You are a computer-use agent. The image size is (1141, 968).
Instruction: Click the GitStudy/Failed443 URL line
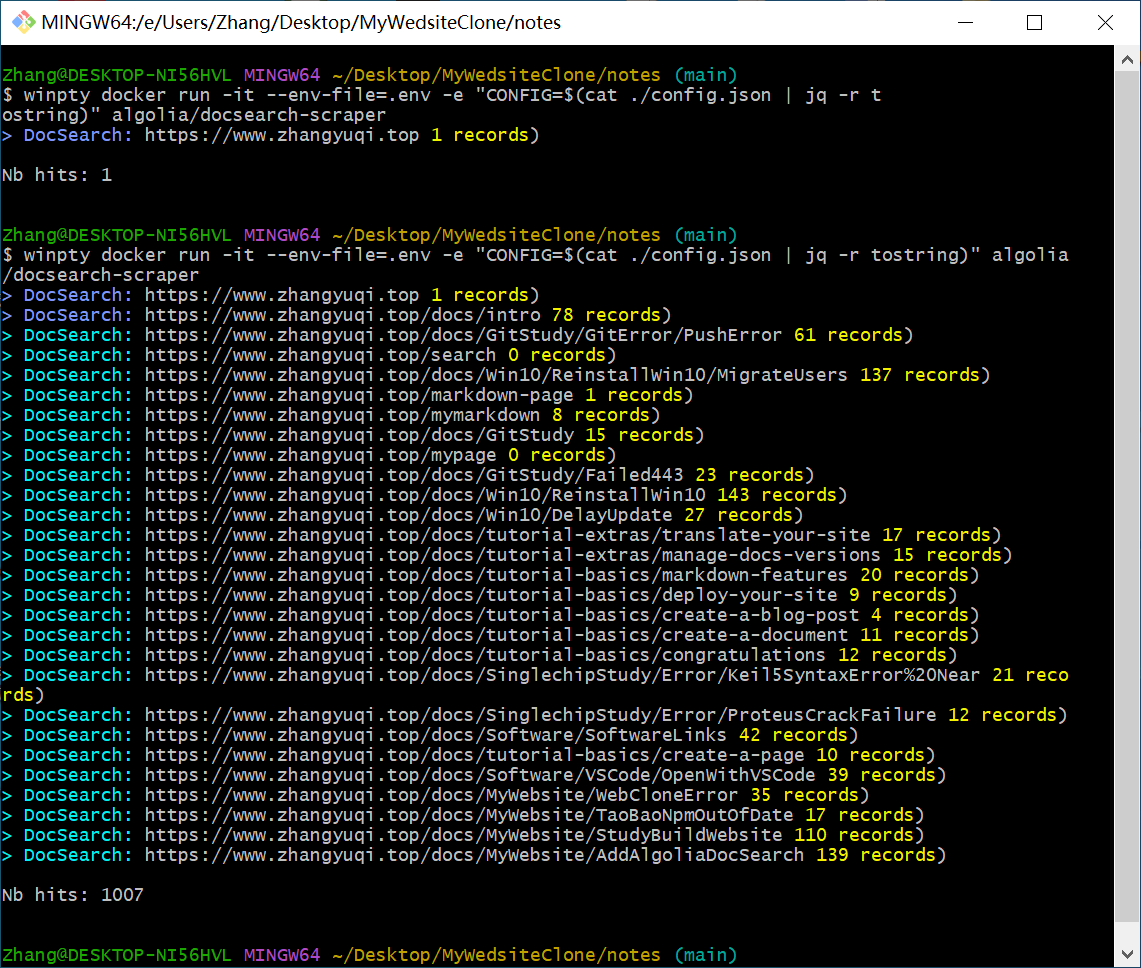(414, 475)
